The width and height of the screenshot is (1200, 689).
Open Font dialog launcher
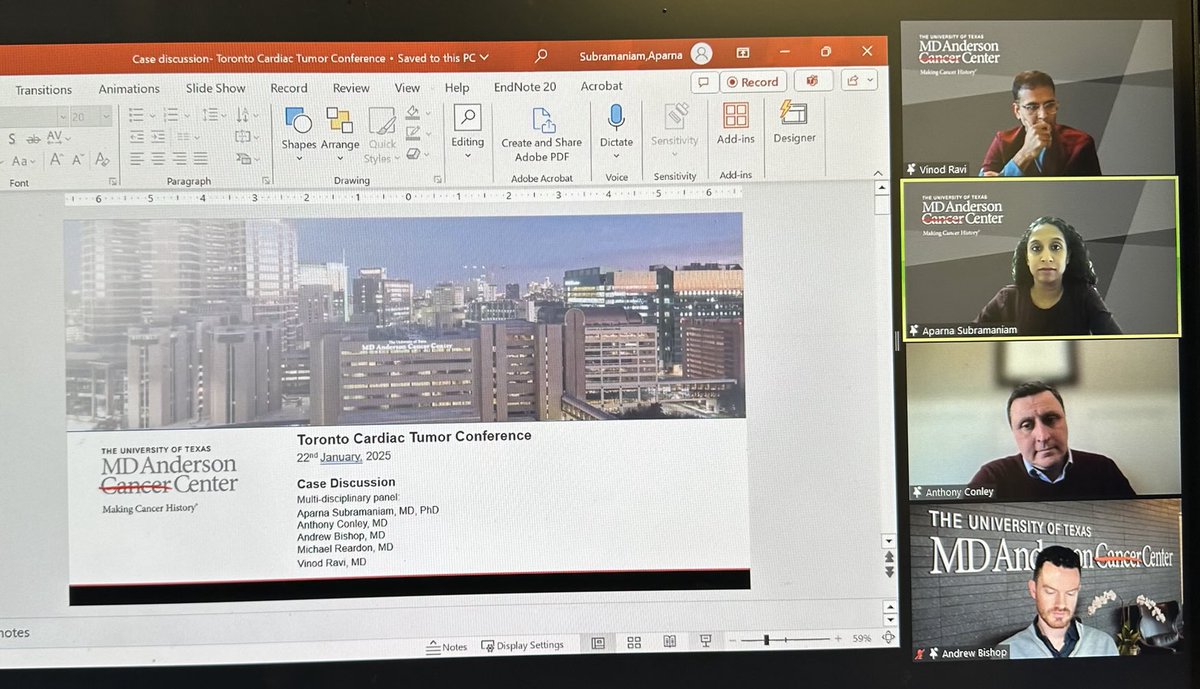(x=112, y=181)
